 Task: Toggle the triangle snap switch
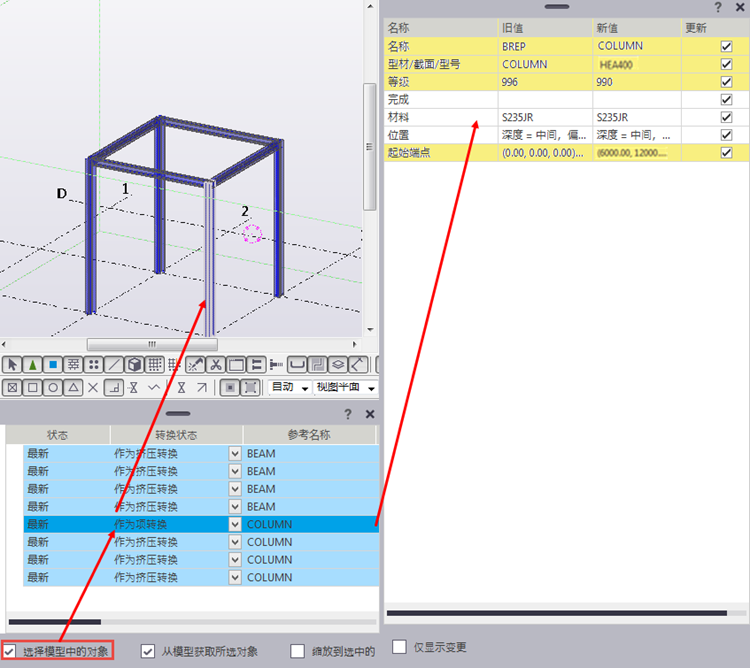point(73,387)
